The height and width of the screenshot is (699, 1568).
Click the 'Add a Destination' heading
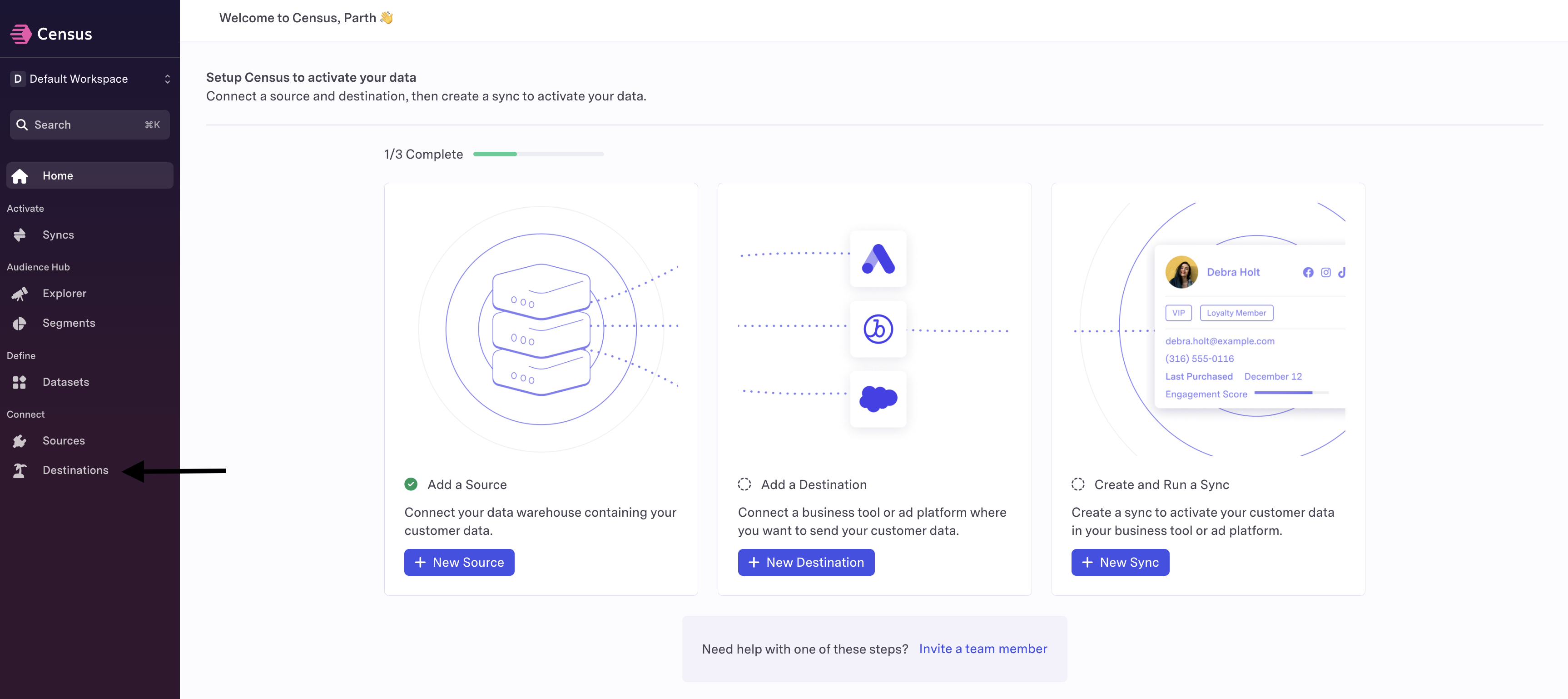(814, 484)
